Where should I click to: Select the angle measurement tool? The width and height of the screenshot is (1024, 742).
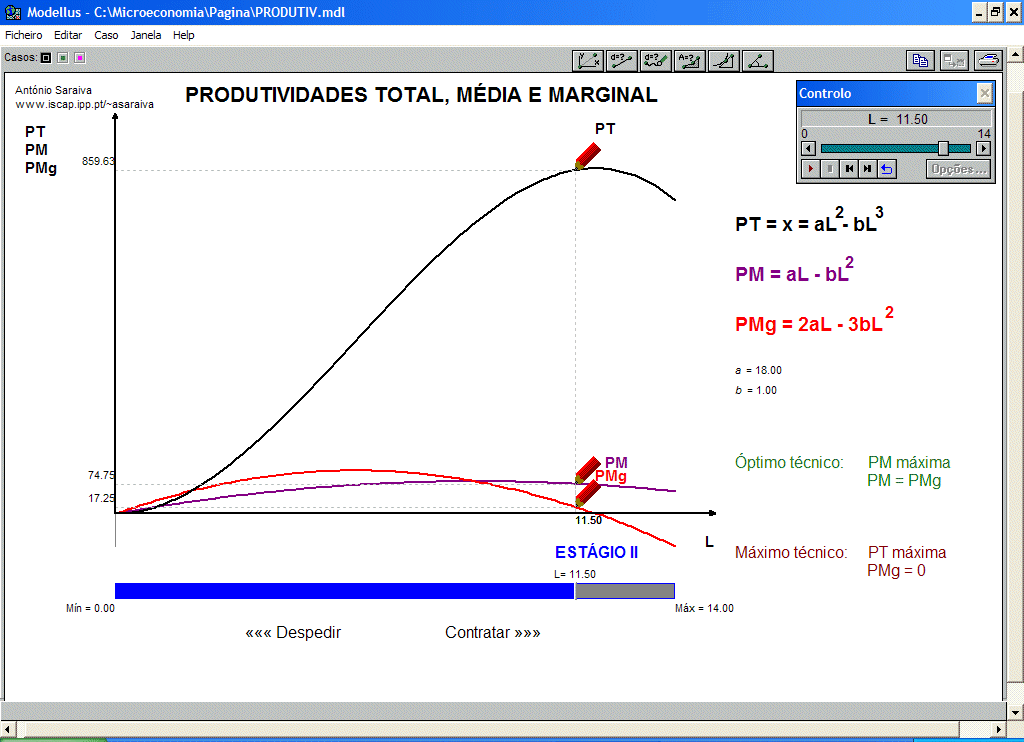[758, 61]
